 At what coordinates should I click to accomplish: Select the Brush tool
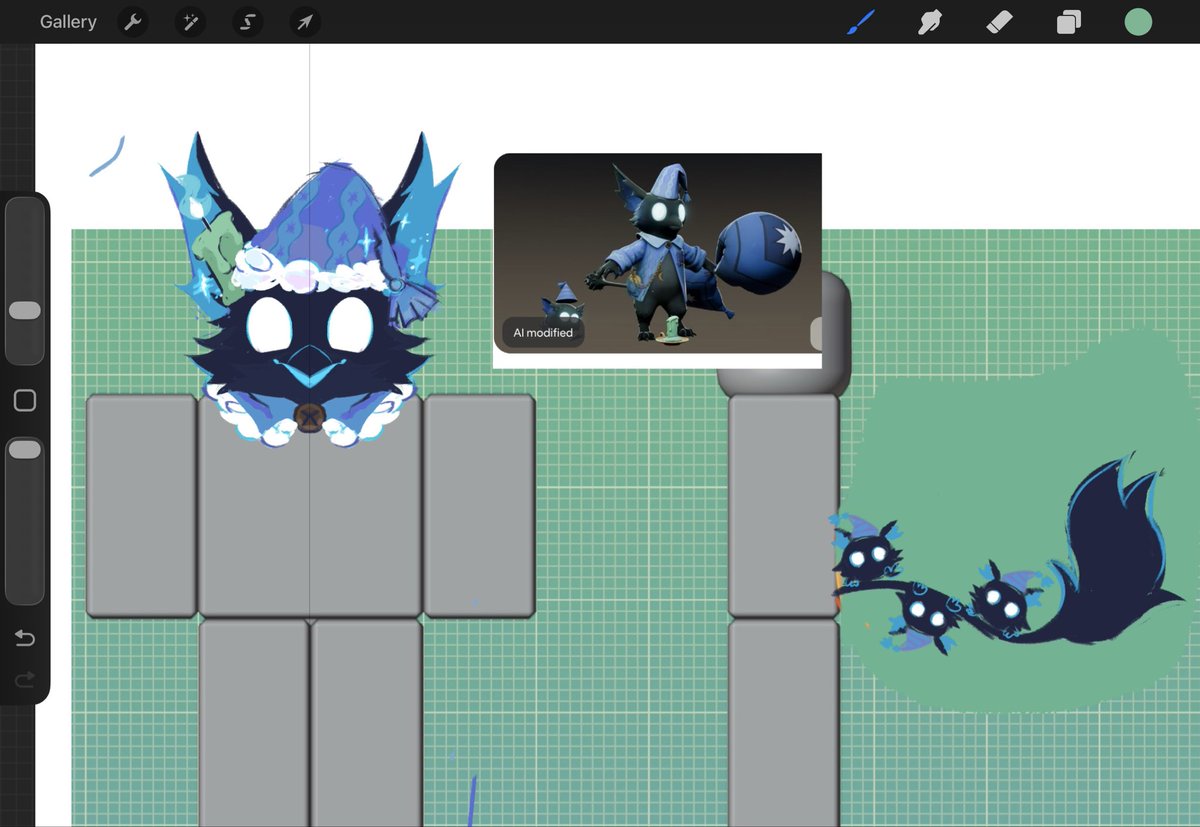[861, 22]
